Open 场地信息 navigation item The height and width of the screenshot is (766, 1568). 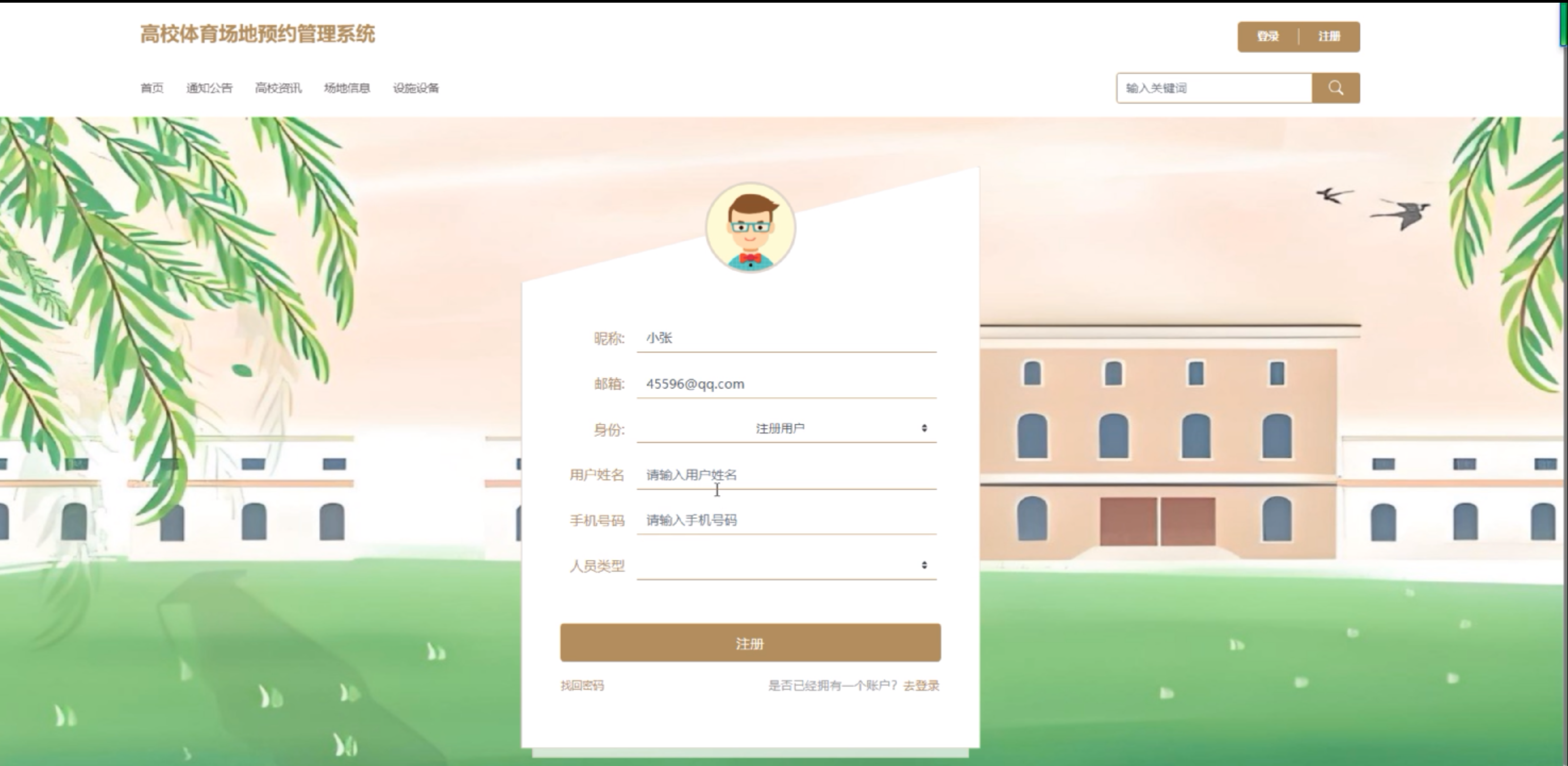click(x=347, y=88)
